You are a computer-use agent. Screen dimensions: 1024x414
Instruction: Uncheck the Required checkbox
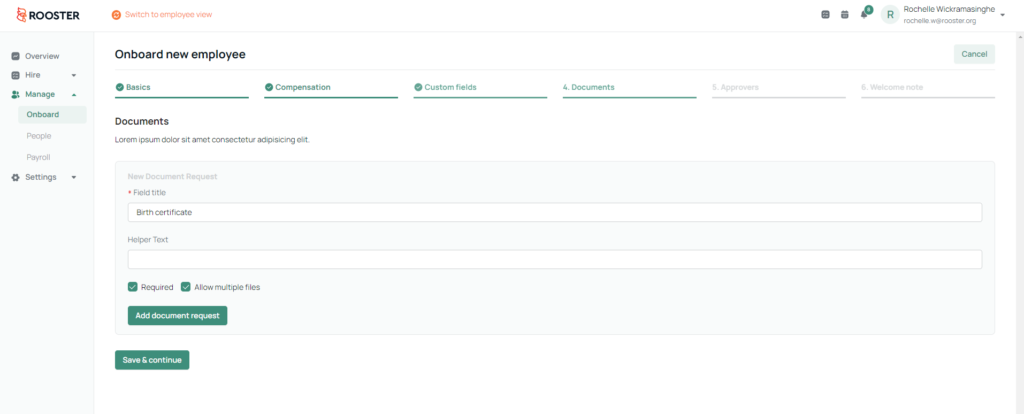(133, 287)
